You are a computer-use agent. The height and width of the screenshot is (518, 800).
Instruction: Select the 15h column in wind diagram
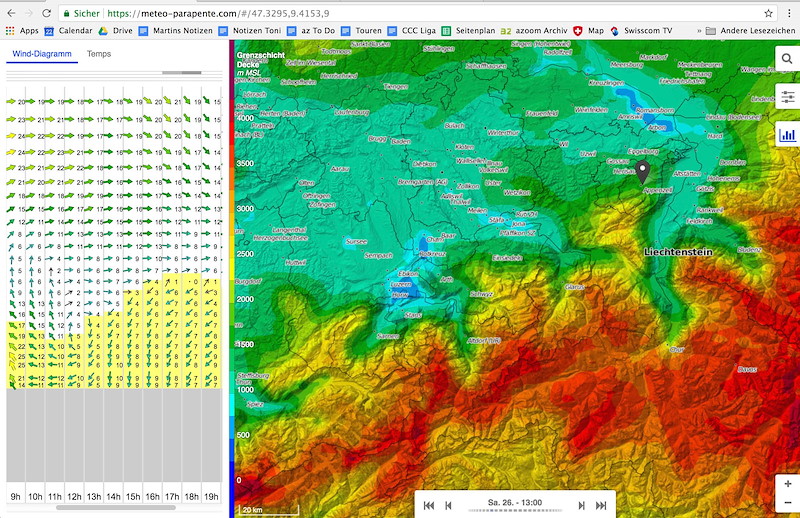tap(133, 496)
